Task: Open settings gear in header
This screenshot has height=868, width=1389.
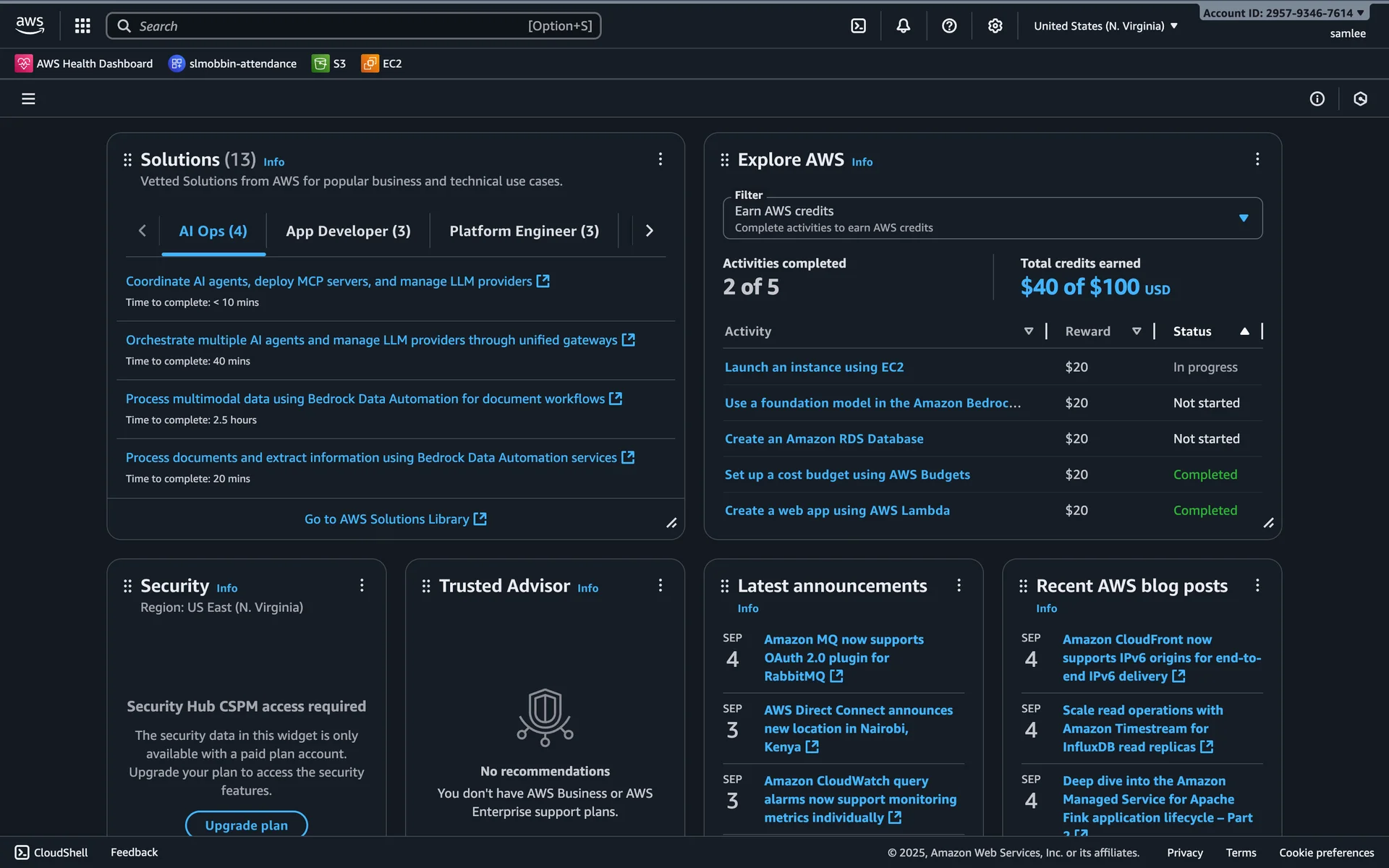Action: (995, 26)
